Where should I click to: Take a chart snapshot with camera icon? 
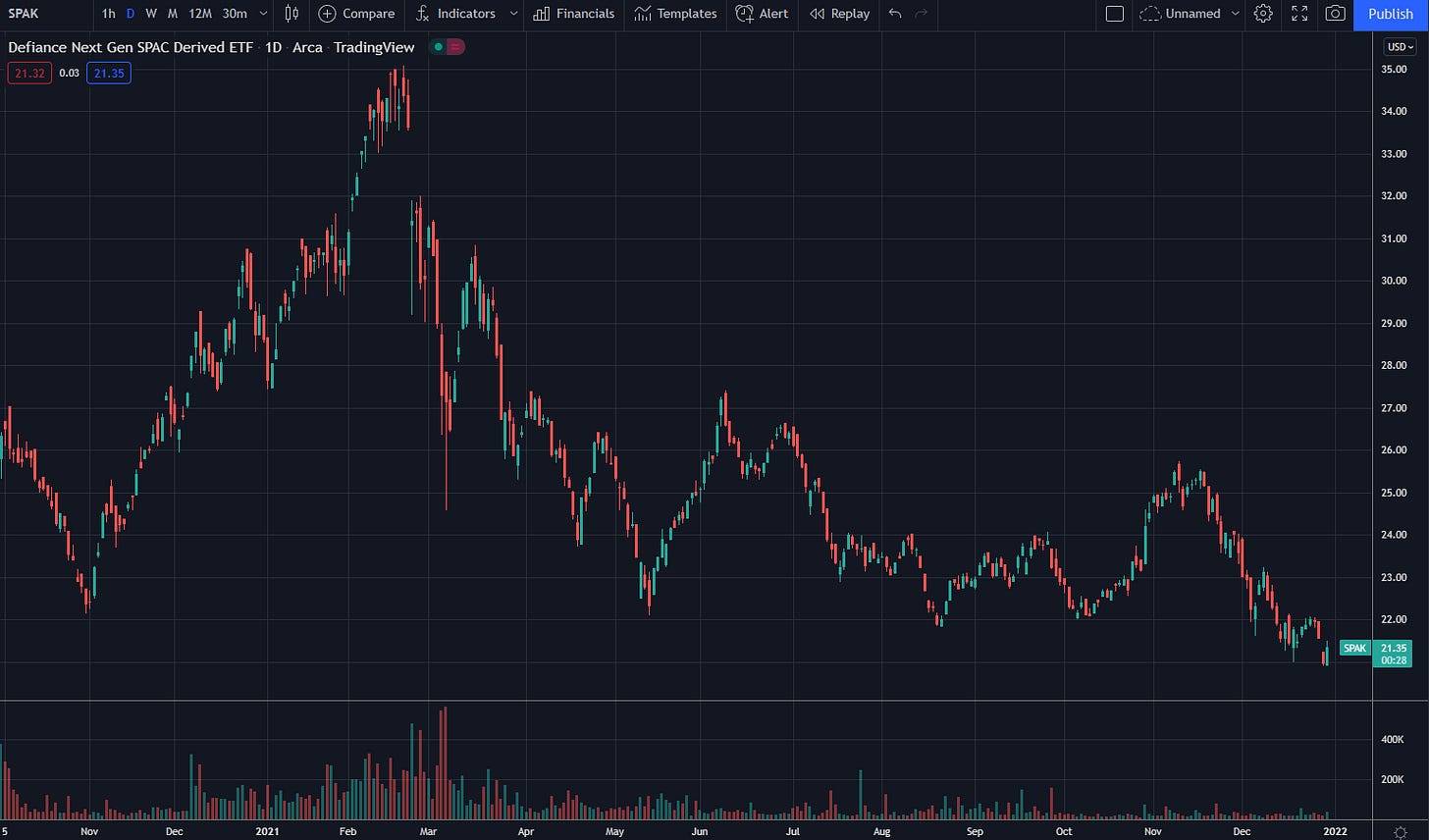coord(1335,14)
